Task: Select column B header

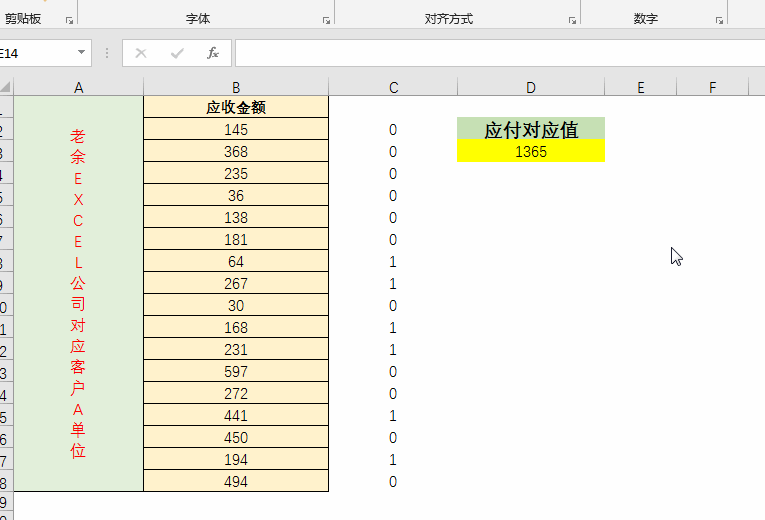Action: click(x=236, y=88)
